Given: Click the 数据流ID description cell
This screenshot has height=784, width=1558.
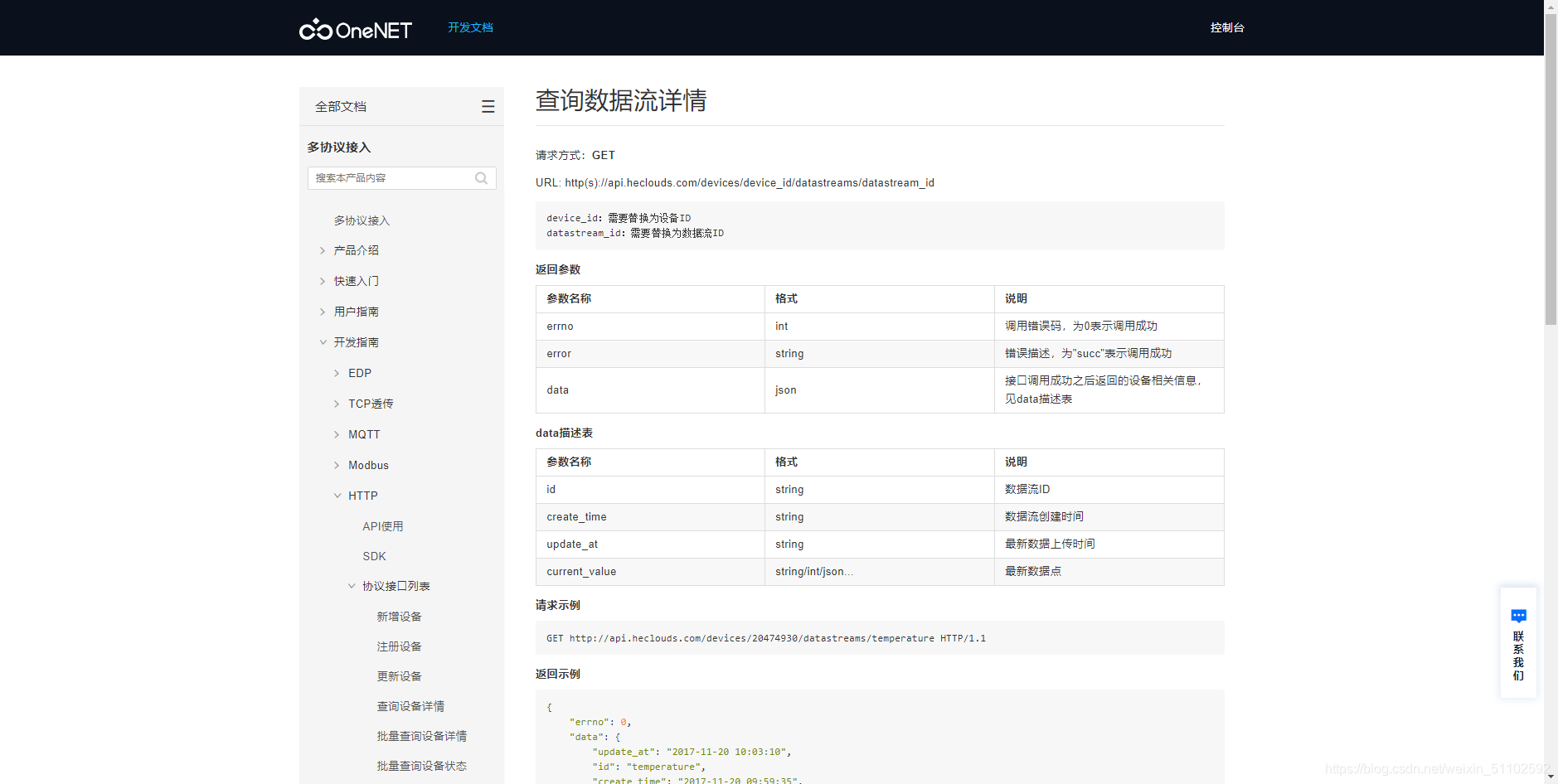Looking at the screenshot, I should (1109, 490).
